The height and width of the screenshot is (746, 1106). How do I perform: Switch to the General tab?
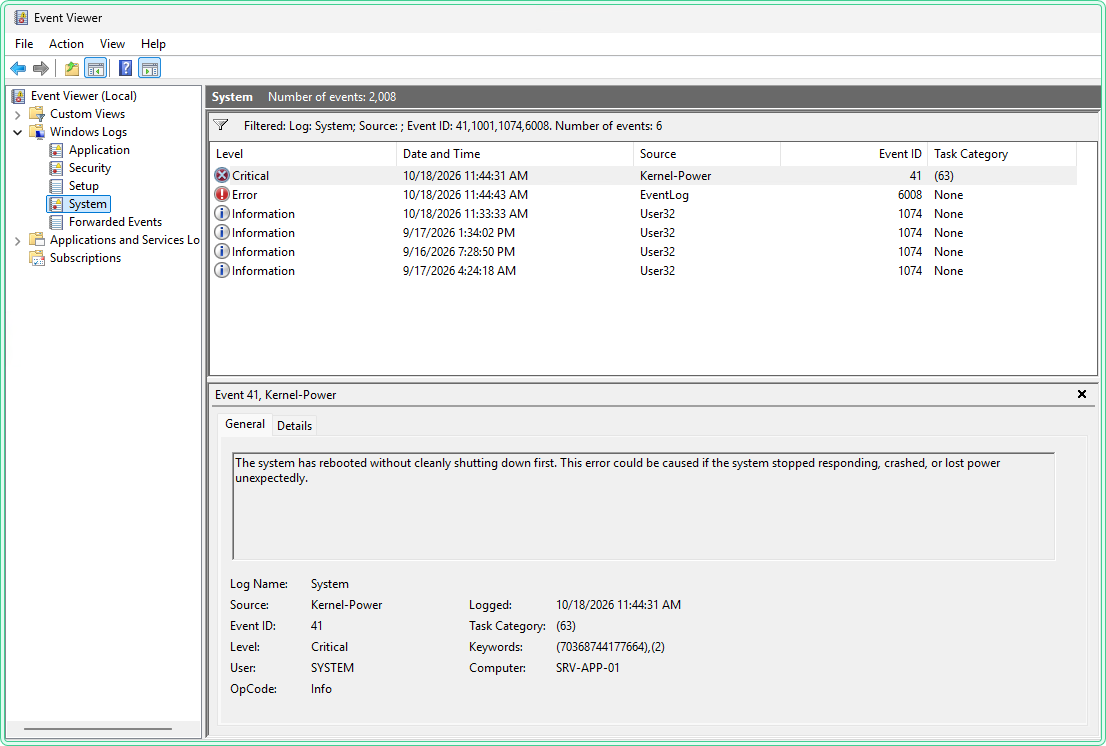(245, 424)
